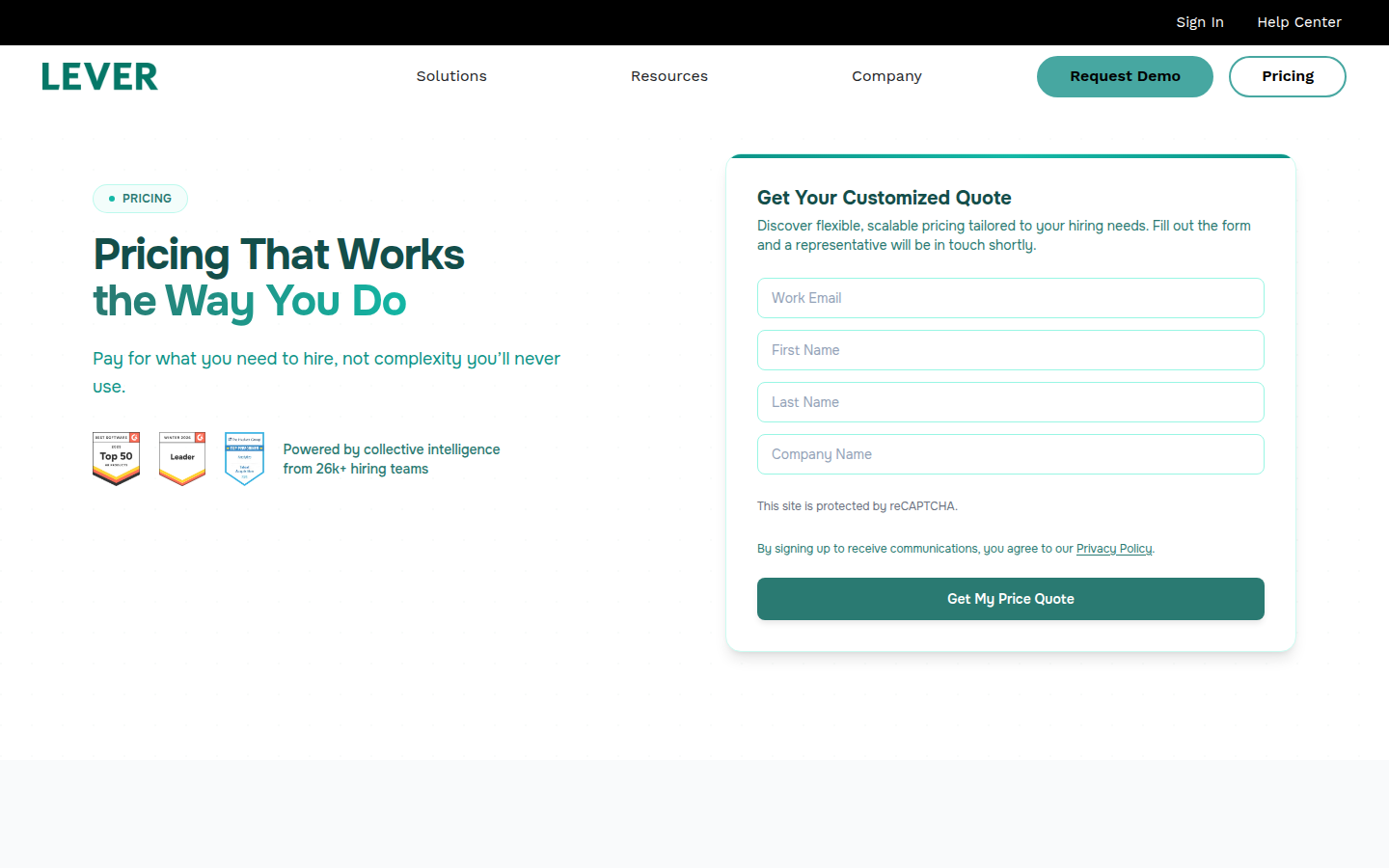Click the blue shield award badge
This screenshot has width=1389, height=868.
pos(244,459)
